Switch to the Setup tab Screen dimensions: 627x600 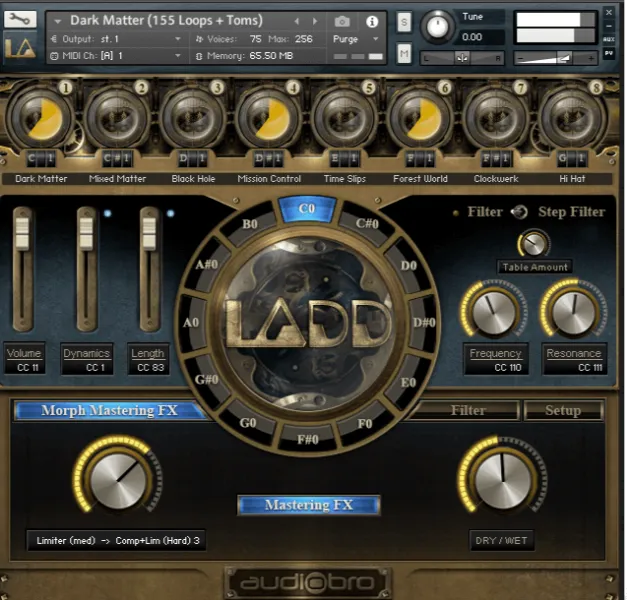click(563, 410)
